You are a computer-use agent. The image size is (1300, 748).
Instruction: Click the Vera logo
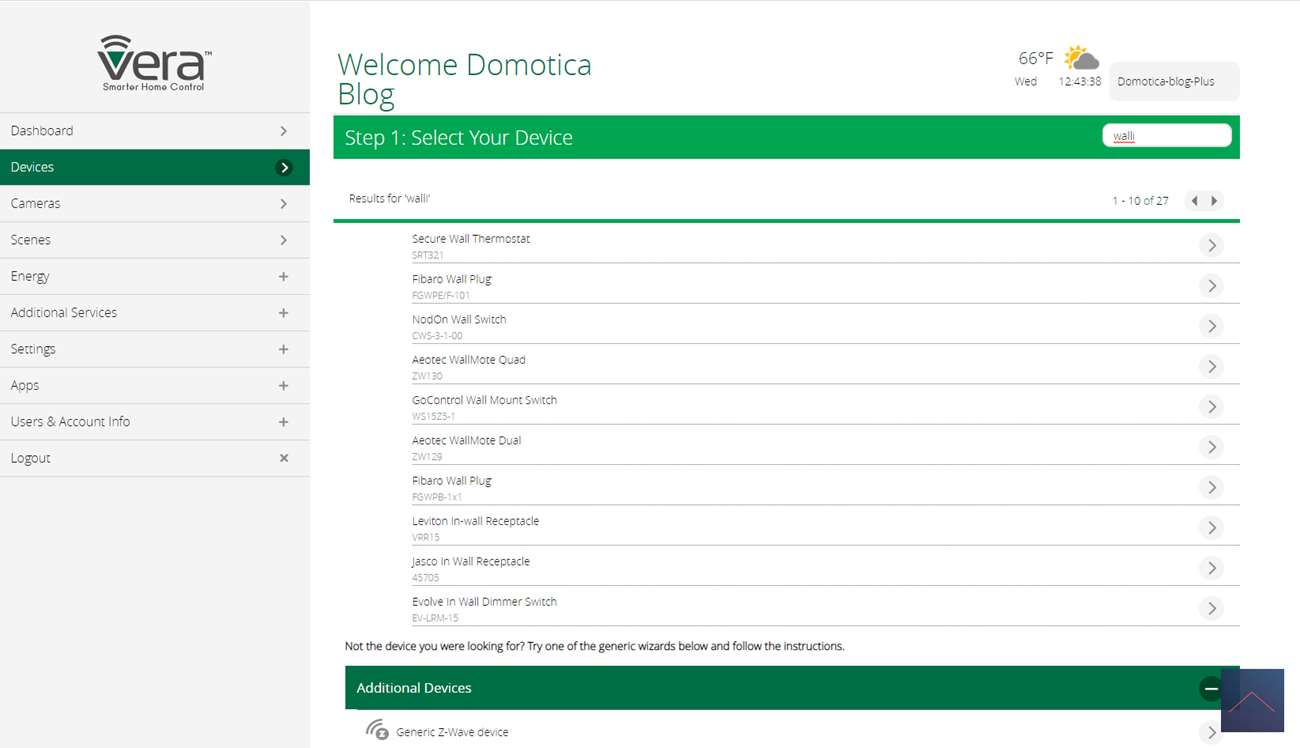tap(154, 63)
